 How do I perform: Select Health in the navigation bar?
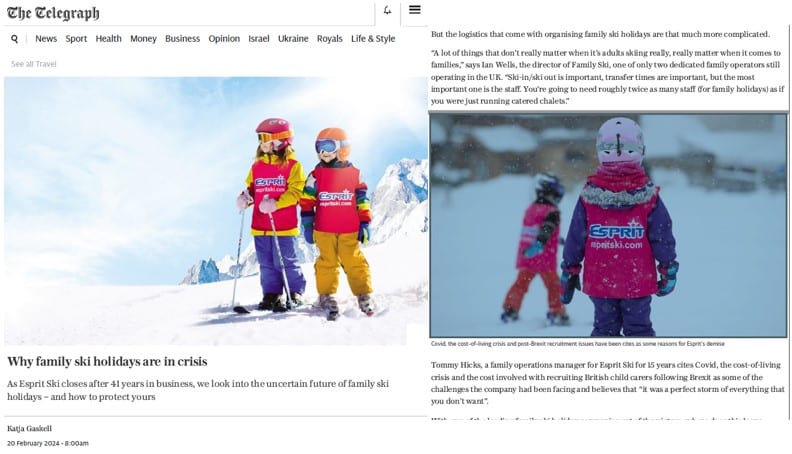point(109,39)
